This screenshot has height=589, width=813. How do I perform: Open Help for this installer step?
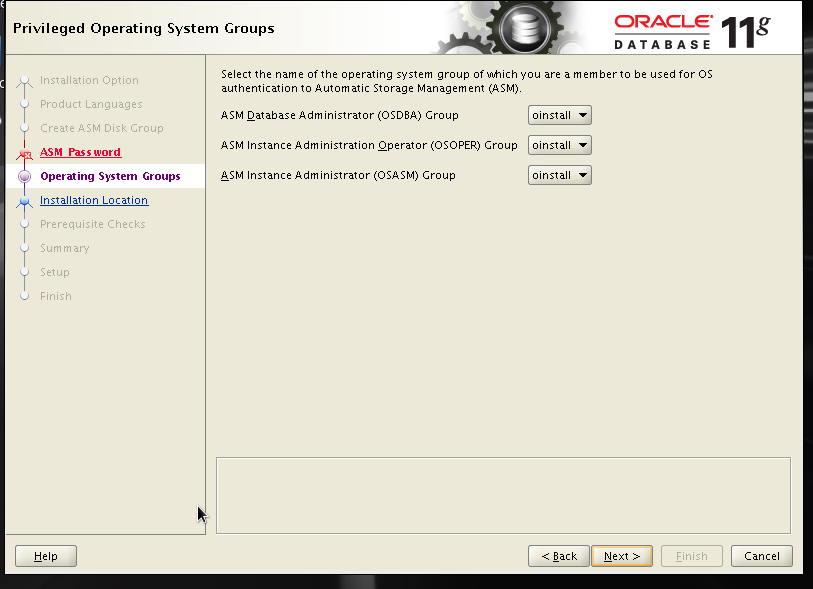point(45,556)
